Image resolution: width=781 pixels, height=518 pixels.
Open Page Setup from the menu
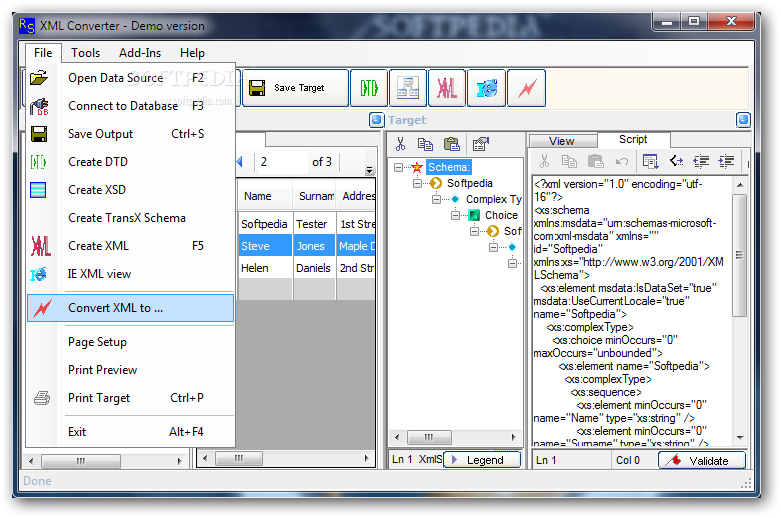click(x=130, y=342)
